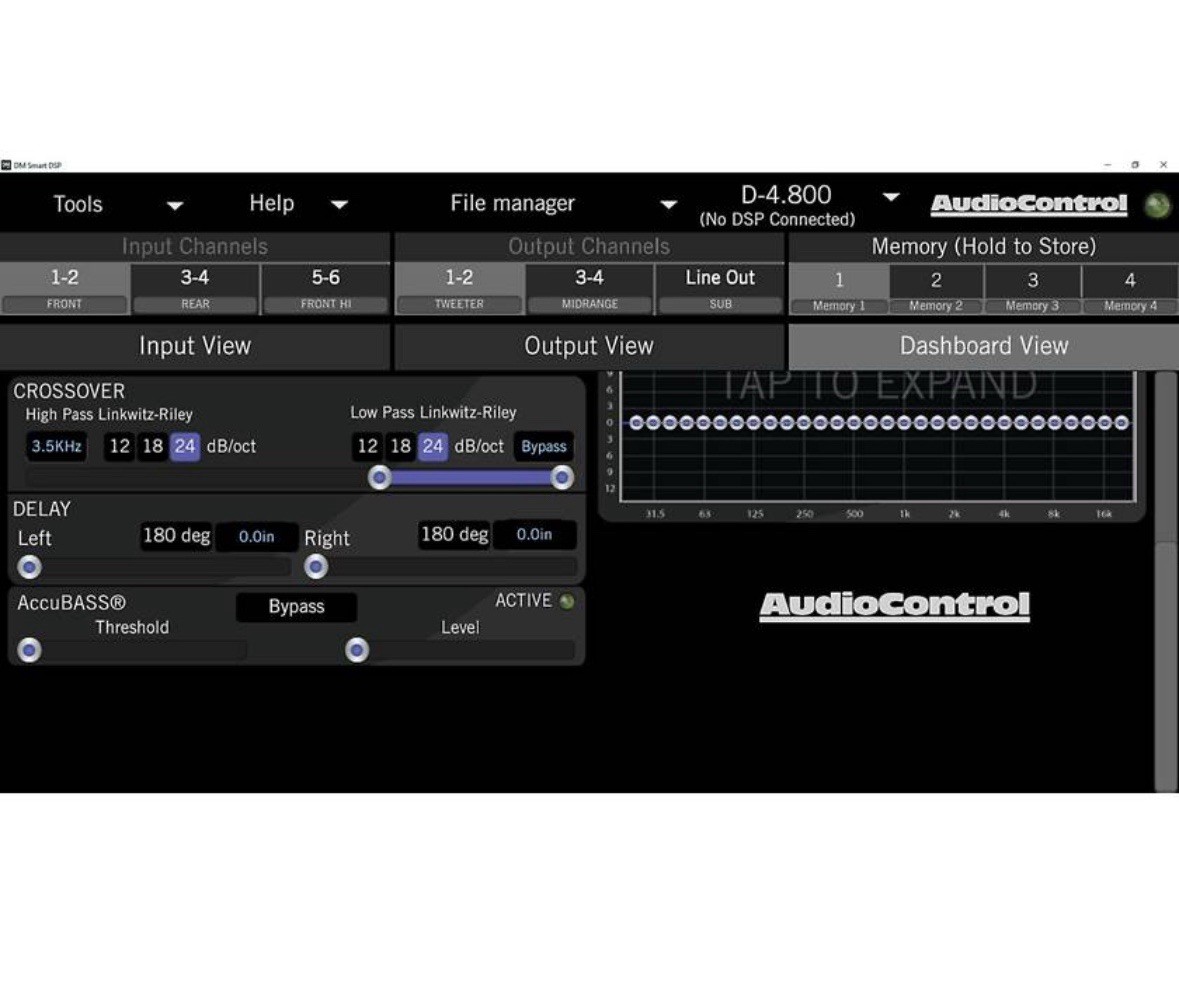1179x1003 pixels.
Task: Click the first EQ band point near 31.5 Hz
Action: (636, 423)
